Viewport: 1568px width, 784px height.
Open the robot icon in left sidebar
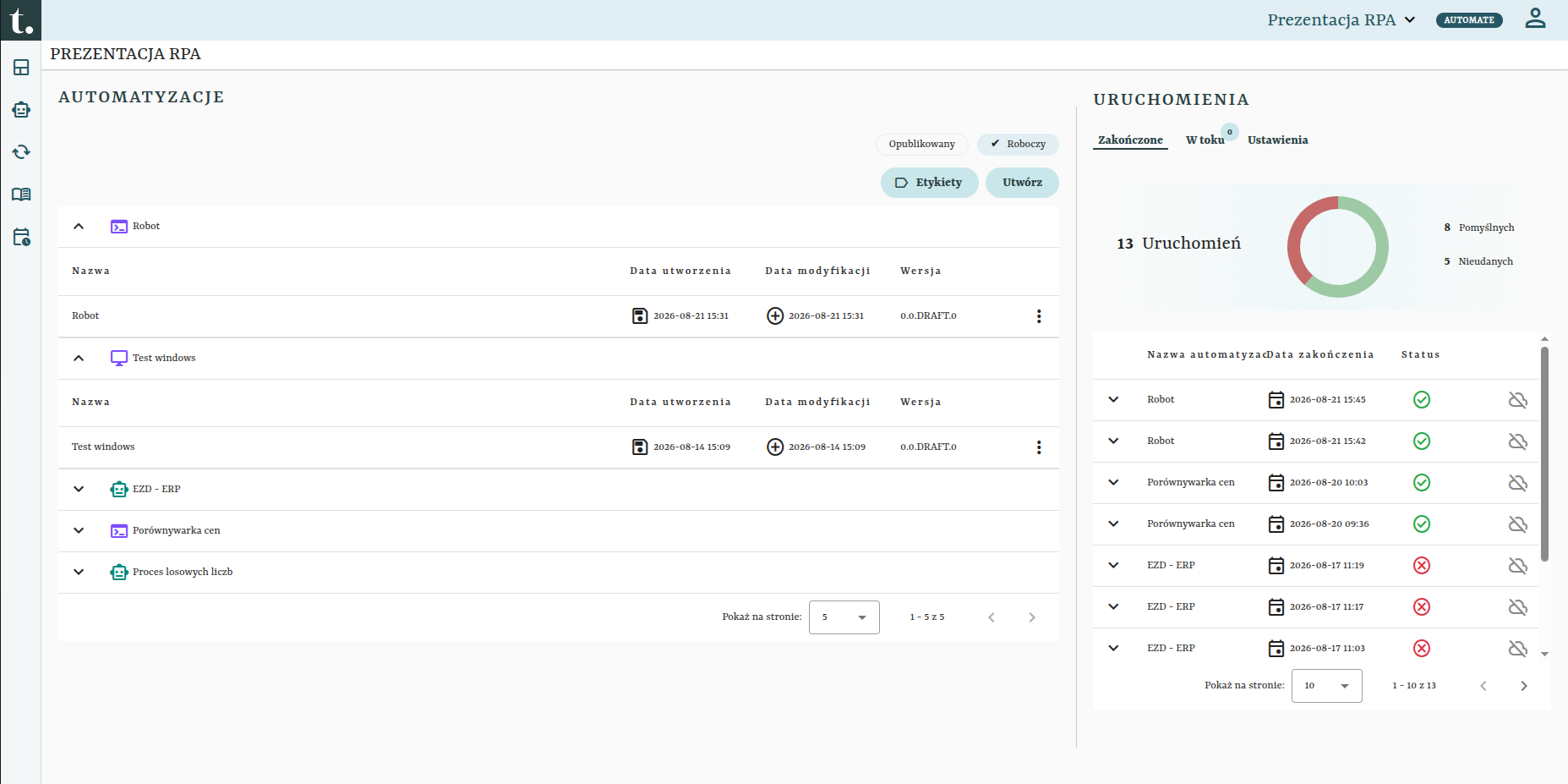[x=21, y=110]
